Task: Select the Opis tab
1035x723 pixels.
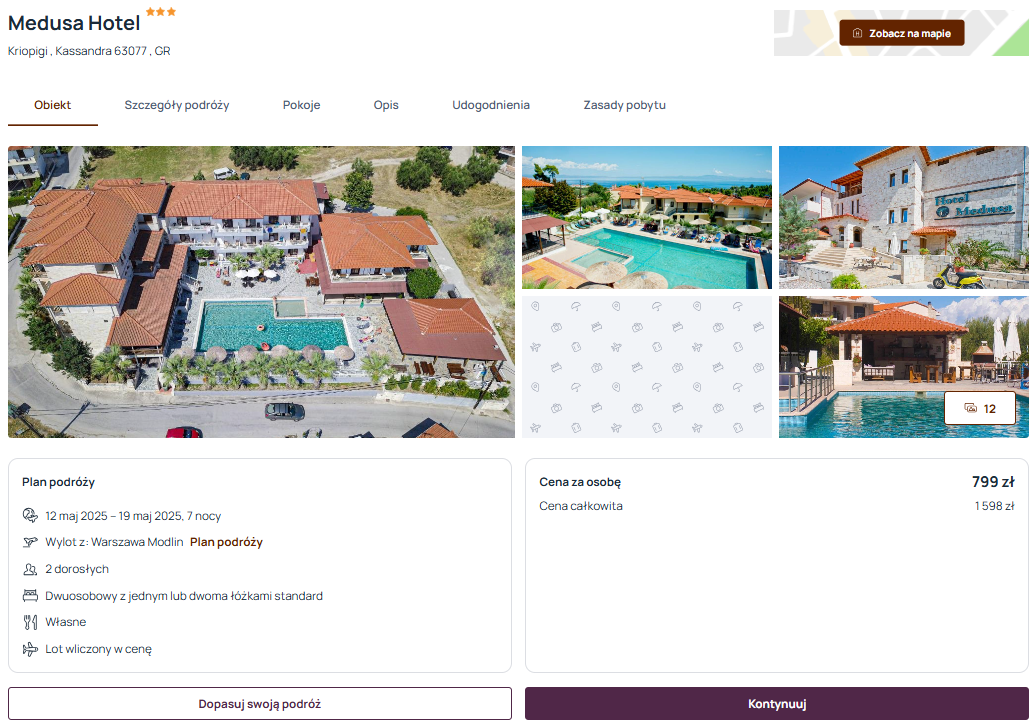Action: coord(386,105)
